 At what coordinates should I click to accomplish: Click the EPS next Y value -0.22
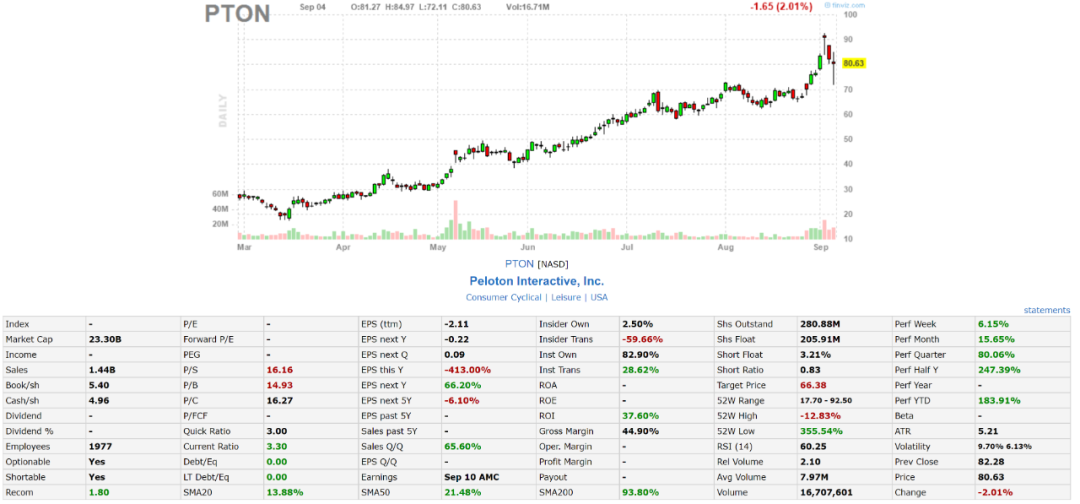click(x=455, y=339)
